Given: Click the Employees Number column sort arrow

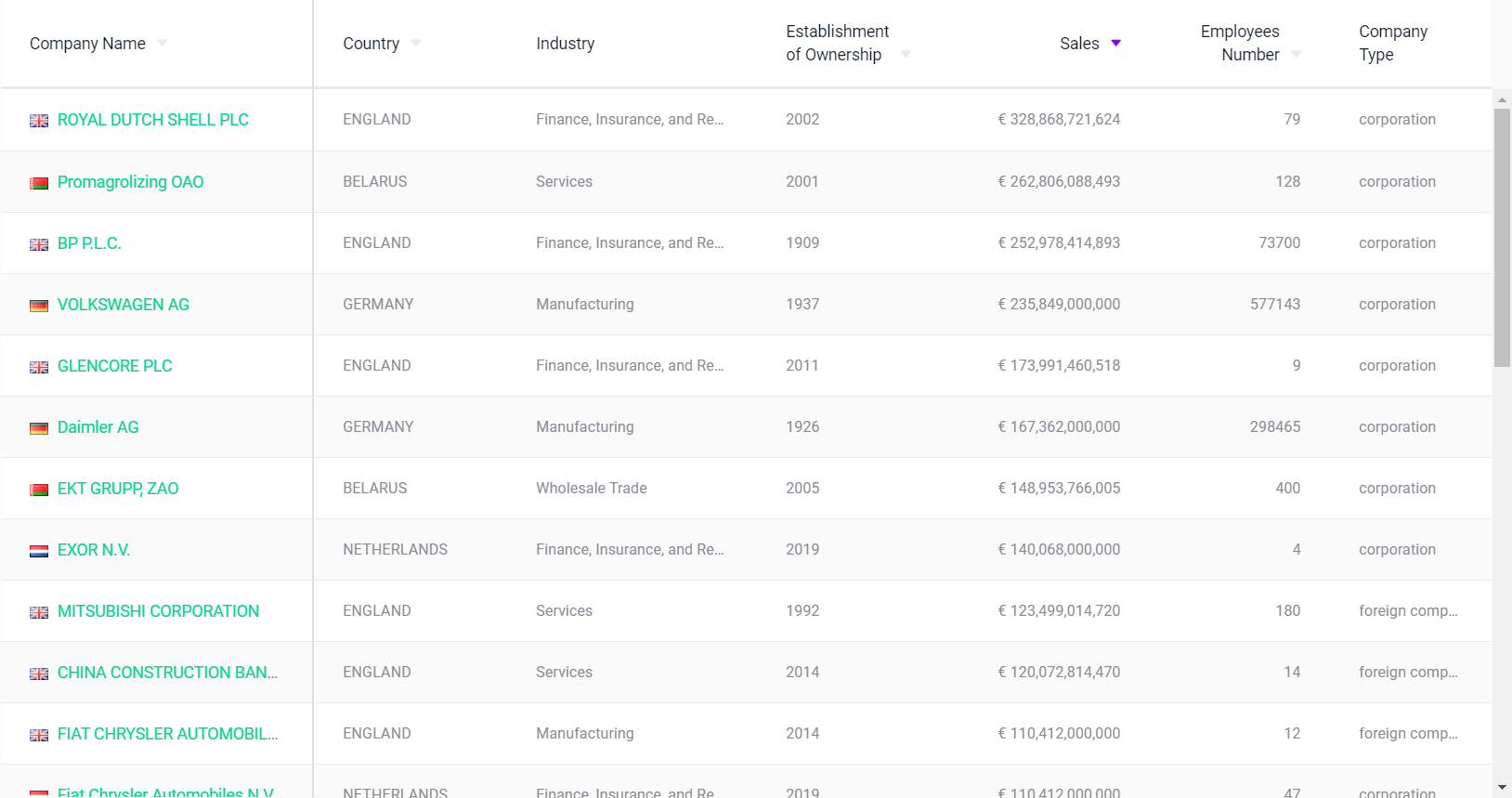Looking at the screenshot, I should [1297, 55].
